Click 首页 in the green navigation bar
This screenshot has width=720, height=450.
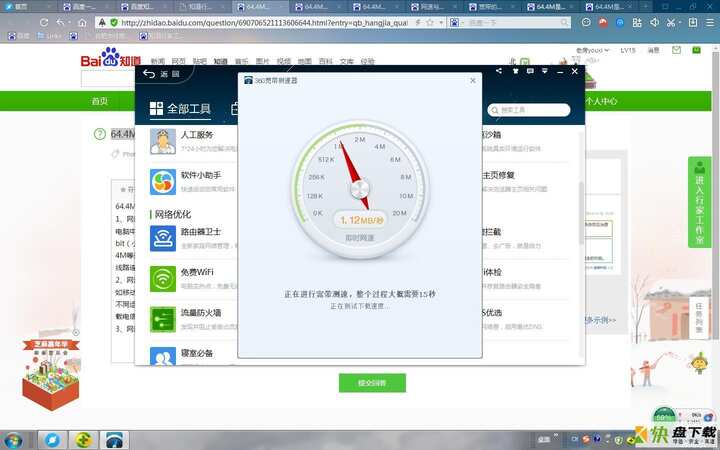coord(100,101)
